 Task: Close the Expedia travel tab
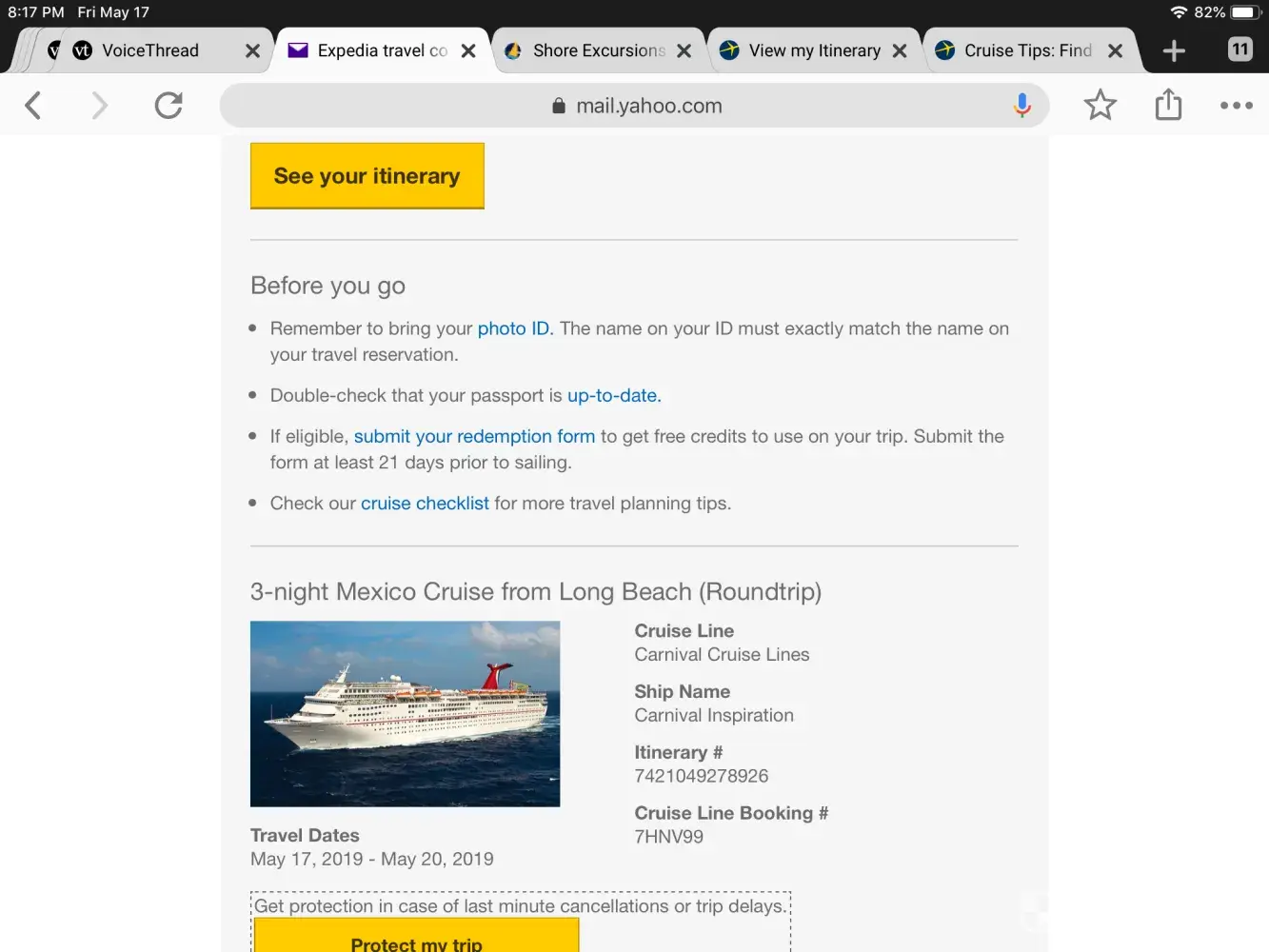click(468, 51)
